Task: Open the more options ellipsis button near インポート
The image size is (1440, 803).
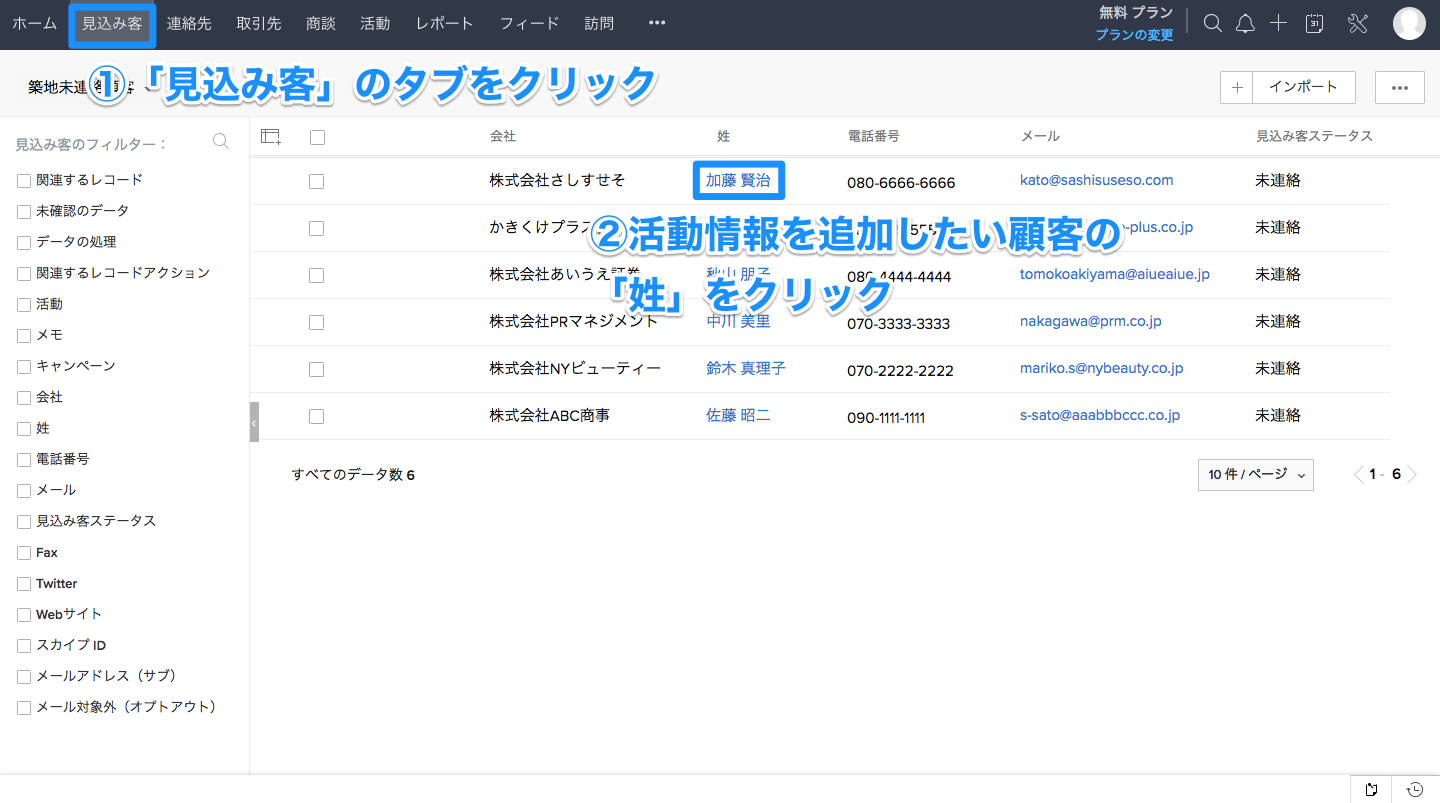Action: (x=1400, y=87)
